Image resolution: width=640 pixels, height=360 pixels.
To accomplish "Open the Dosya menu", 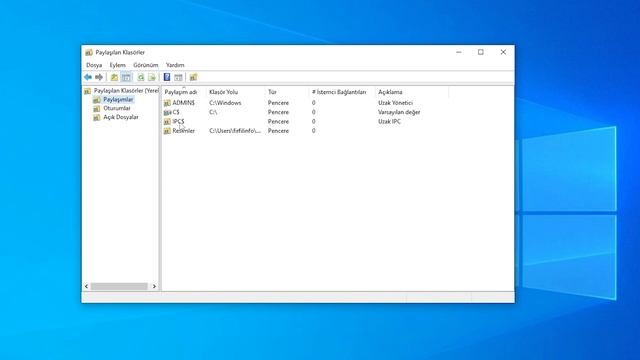I will coord(94,65).
